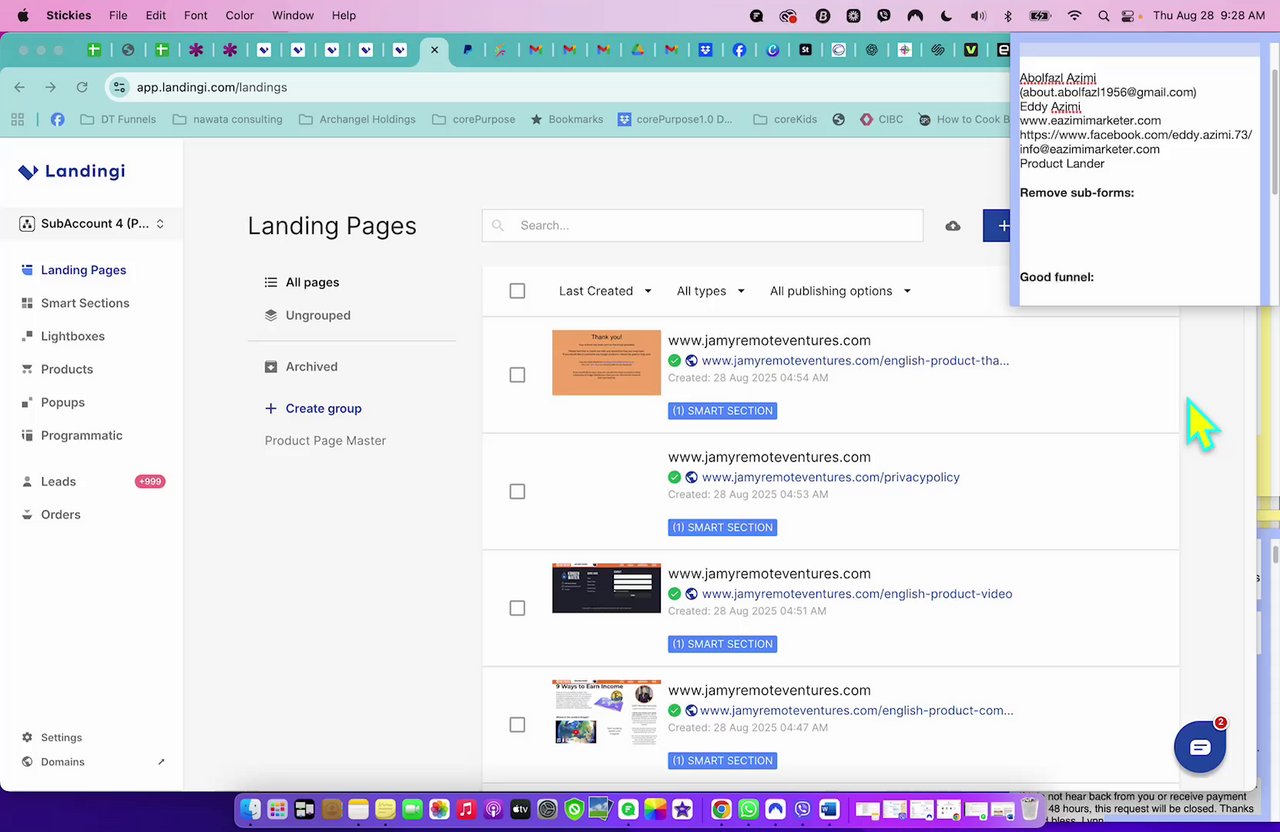Image resolution: width=1280 pixels, height=832 pixels.
Task: Select the english-product-tha... page checkbox
Action: click(x=517, y=375)
